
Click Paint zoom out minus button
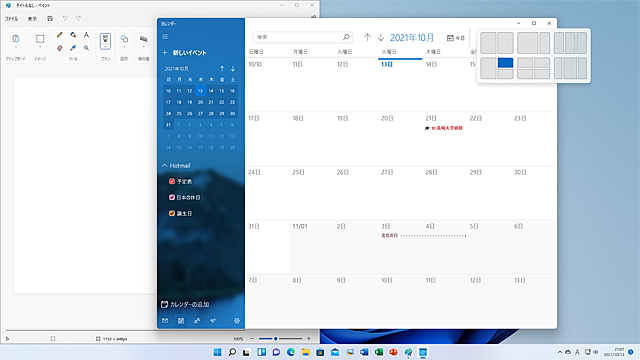pos(252,338)
